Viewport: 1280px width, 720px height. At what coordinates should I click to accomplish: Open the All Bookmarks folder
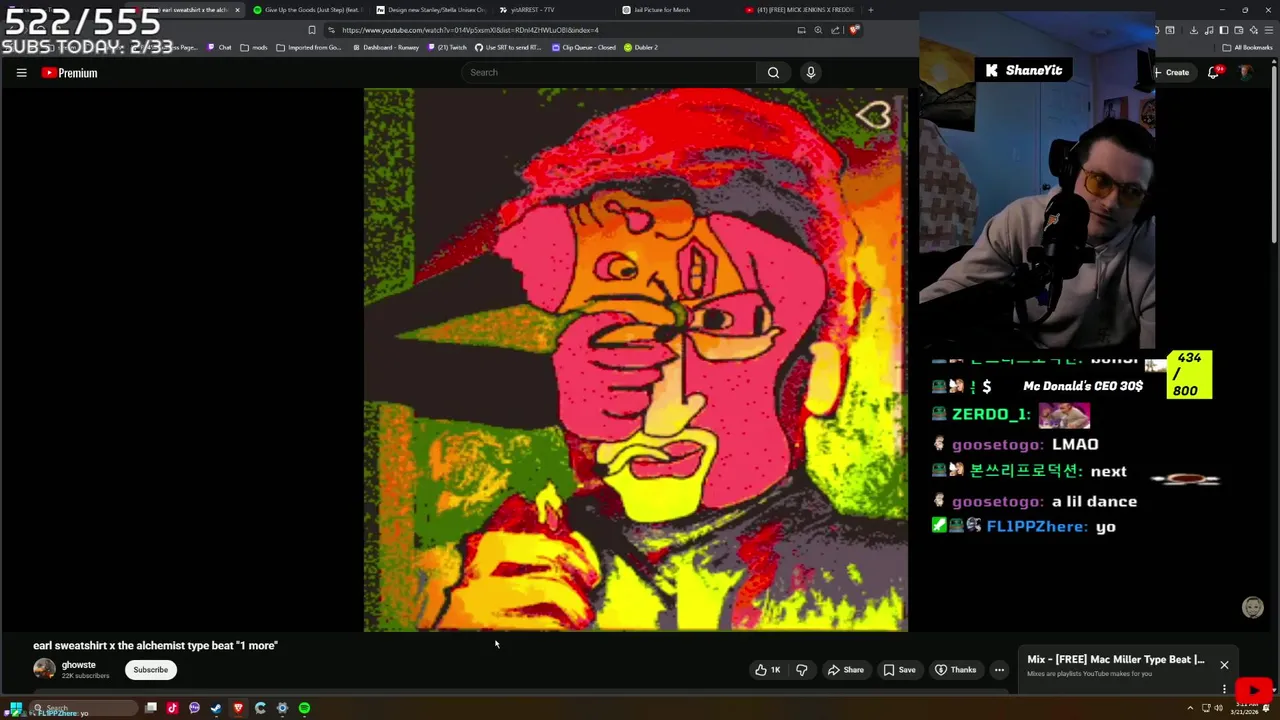click(x=1247, y=47)
